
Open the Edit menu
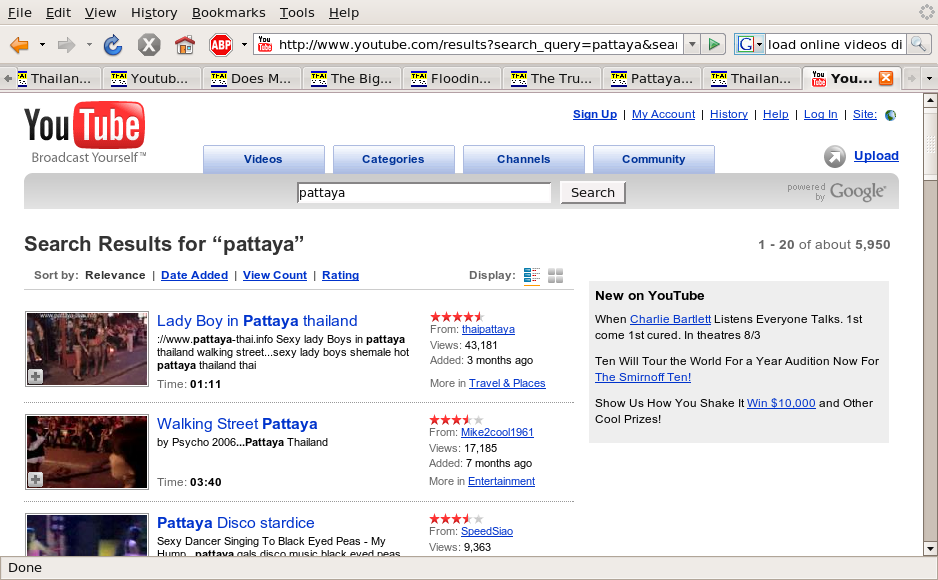58,13
